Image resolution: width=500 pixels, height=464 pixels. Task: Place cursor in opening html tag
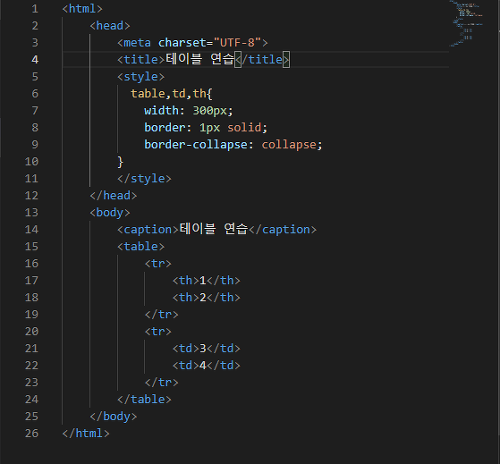(82, 9)
